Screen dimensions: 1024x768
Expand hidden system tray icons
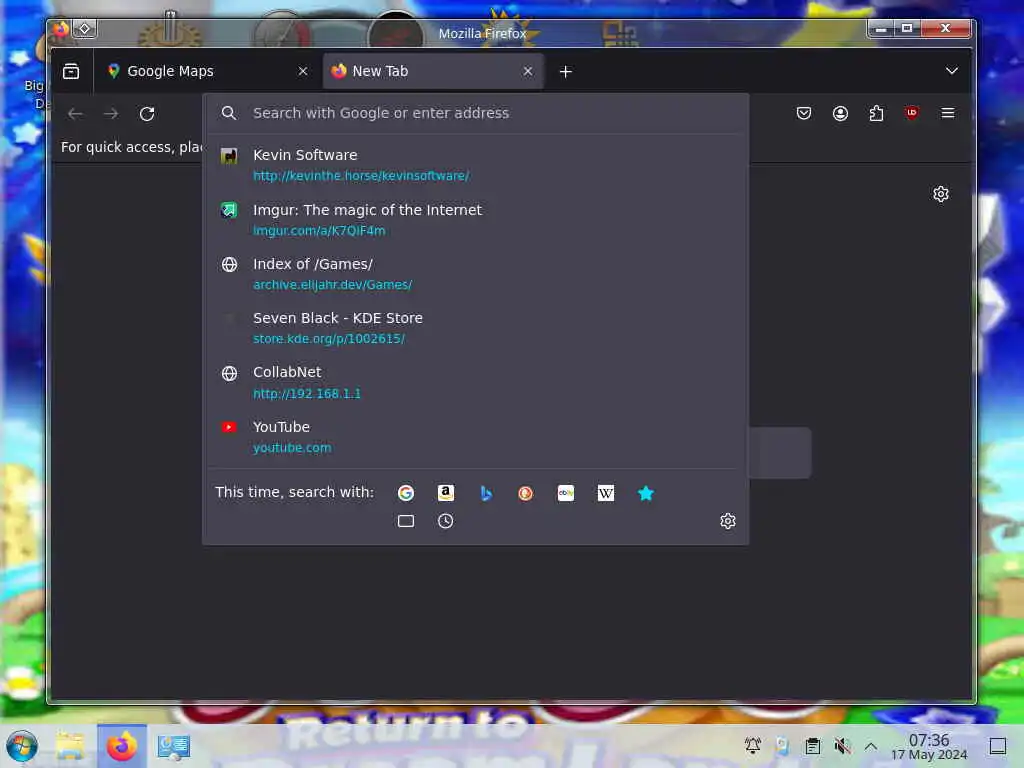coord(871,746)
